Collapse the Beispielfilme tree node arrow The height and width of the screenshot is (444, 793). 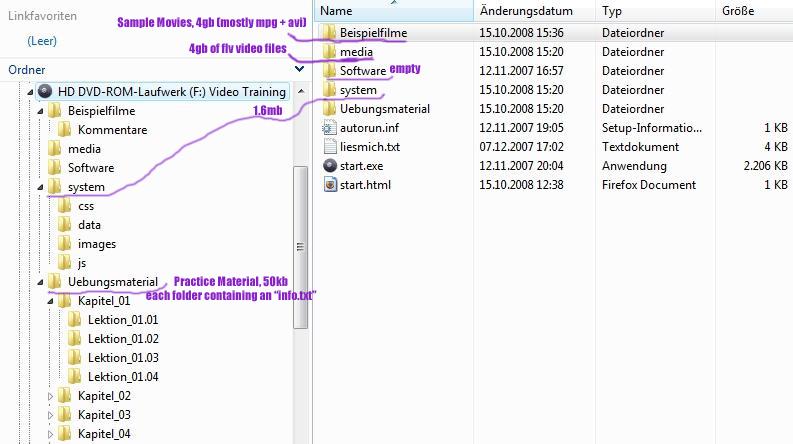[x=40, y=111]
